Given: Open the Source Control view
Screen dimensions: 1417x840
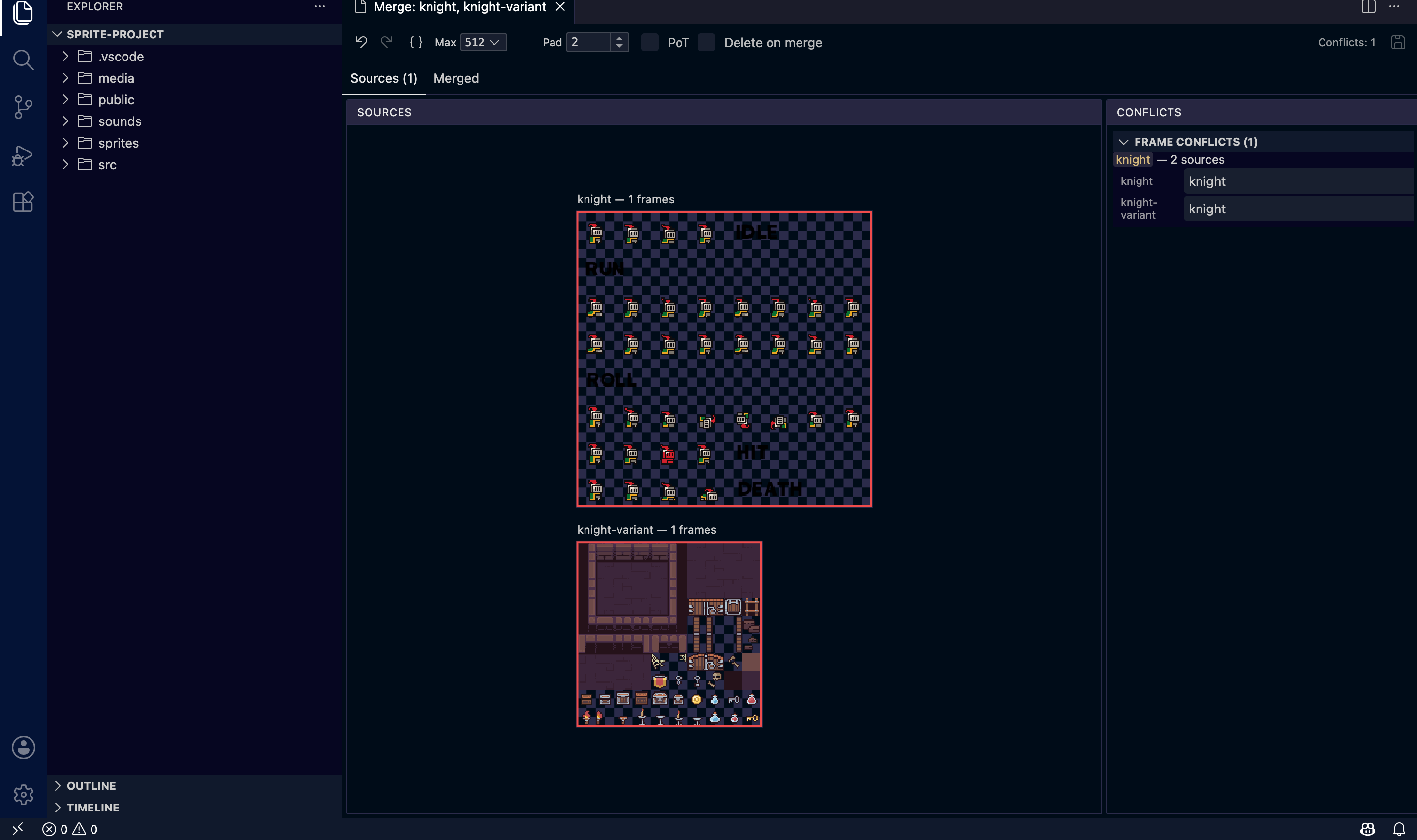Looking at the screenshot, I should (23, 107).
